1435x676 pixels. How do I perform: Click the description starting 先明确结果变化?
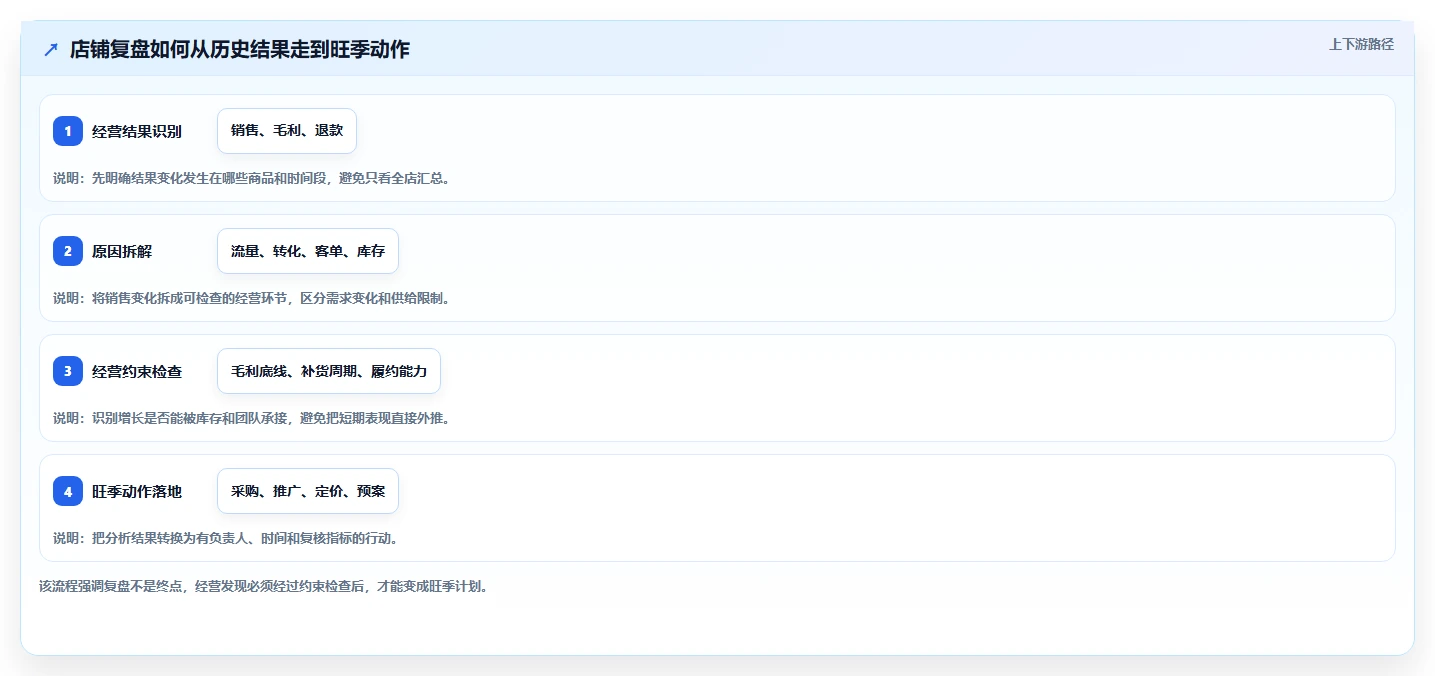point(252,178)
